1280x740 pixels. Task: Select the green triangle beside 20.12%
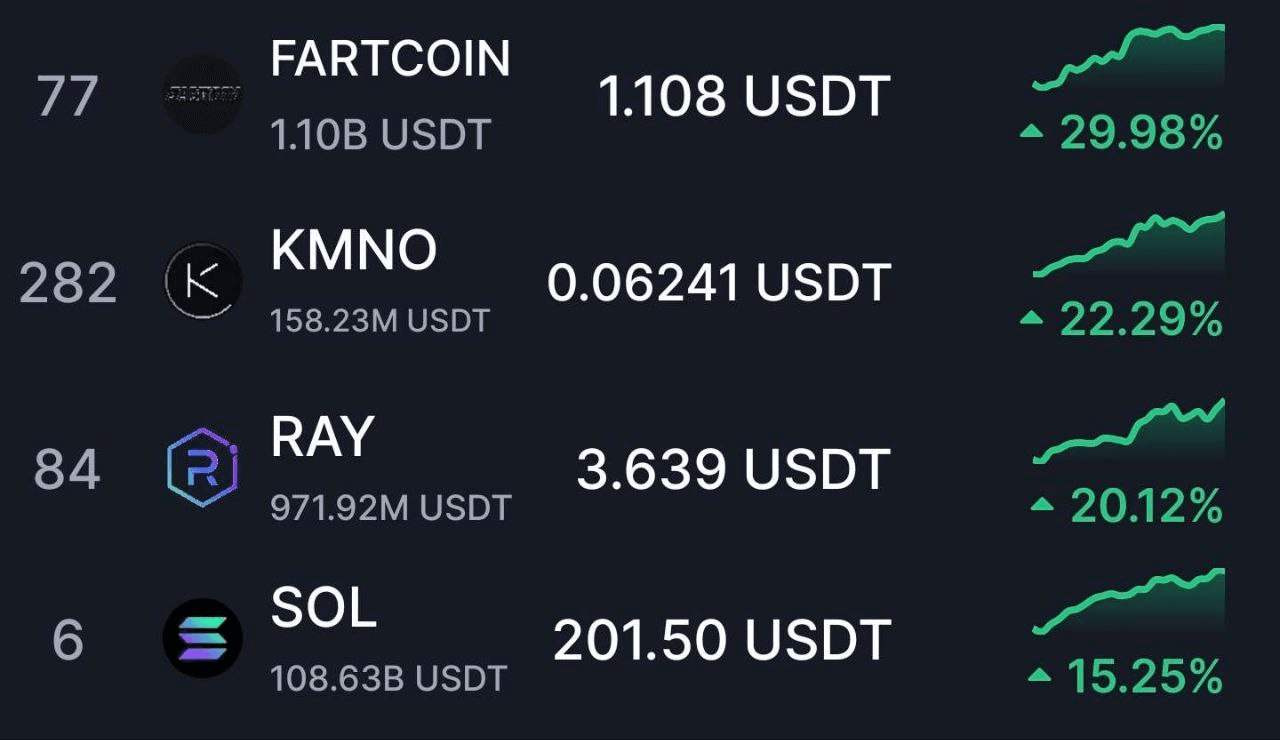[x=1043, y=505]
